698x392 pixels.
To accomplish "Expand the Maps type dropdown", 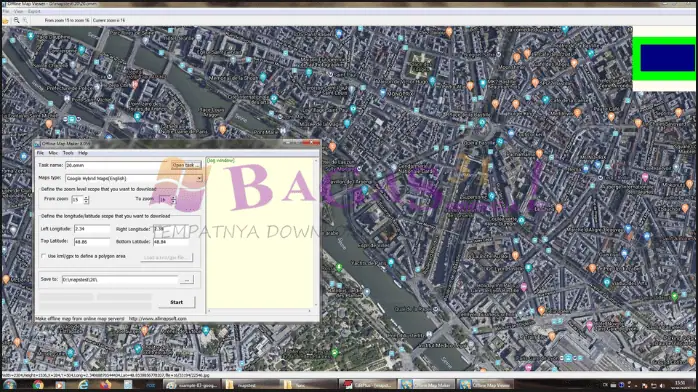I will click(199, 178).
